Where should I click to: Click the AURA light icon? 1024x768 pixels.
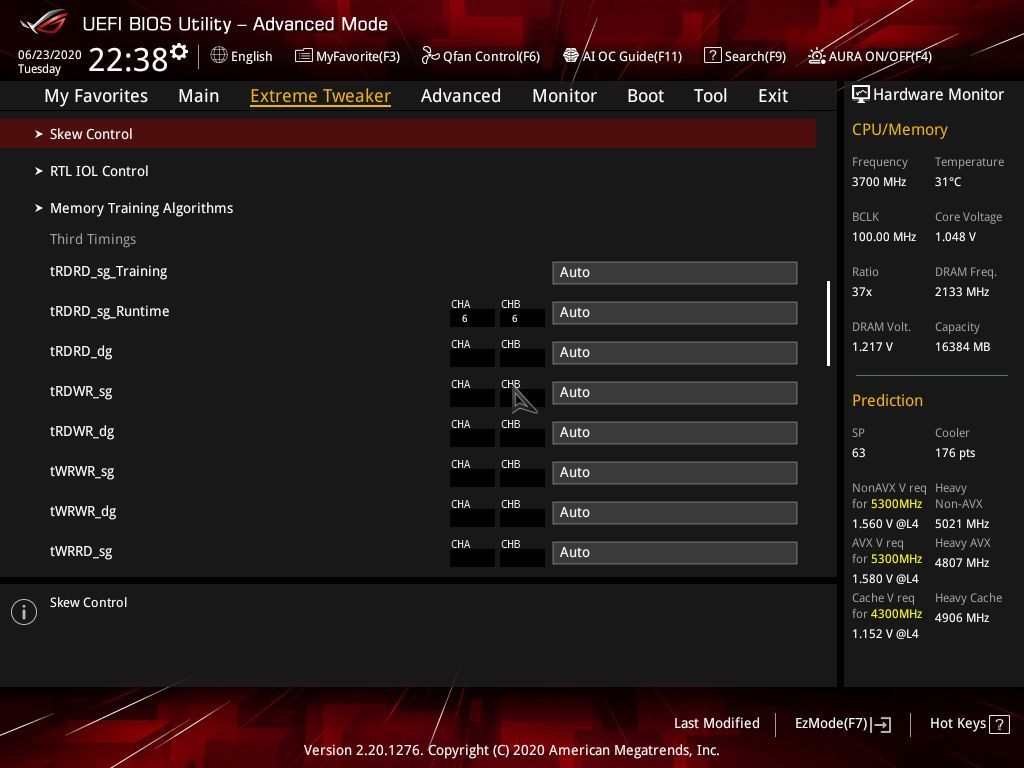[x=816, y=56]
